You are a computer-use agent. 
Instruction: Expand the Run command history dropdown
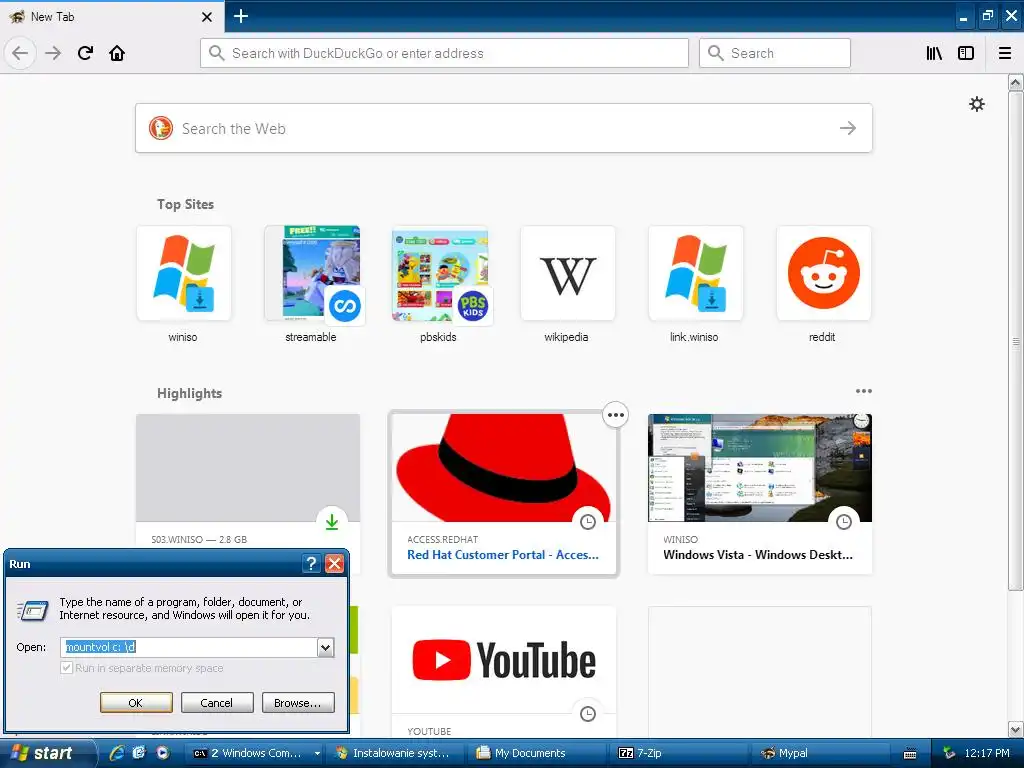[325, 647]
